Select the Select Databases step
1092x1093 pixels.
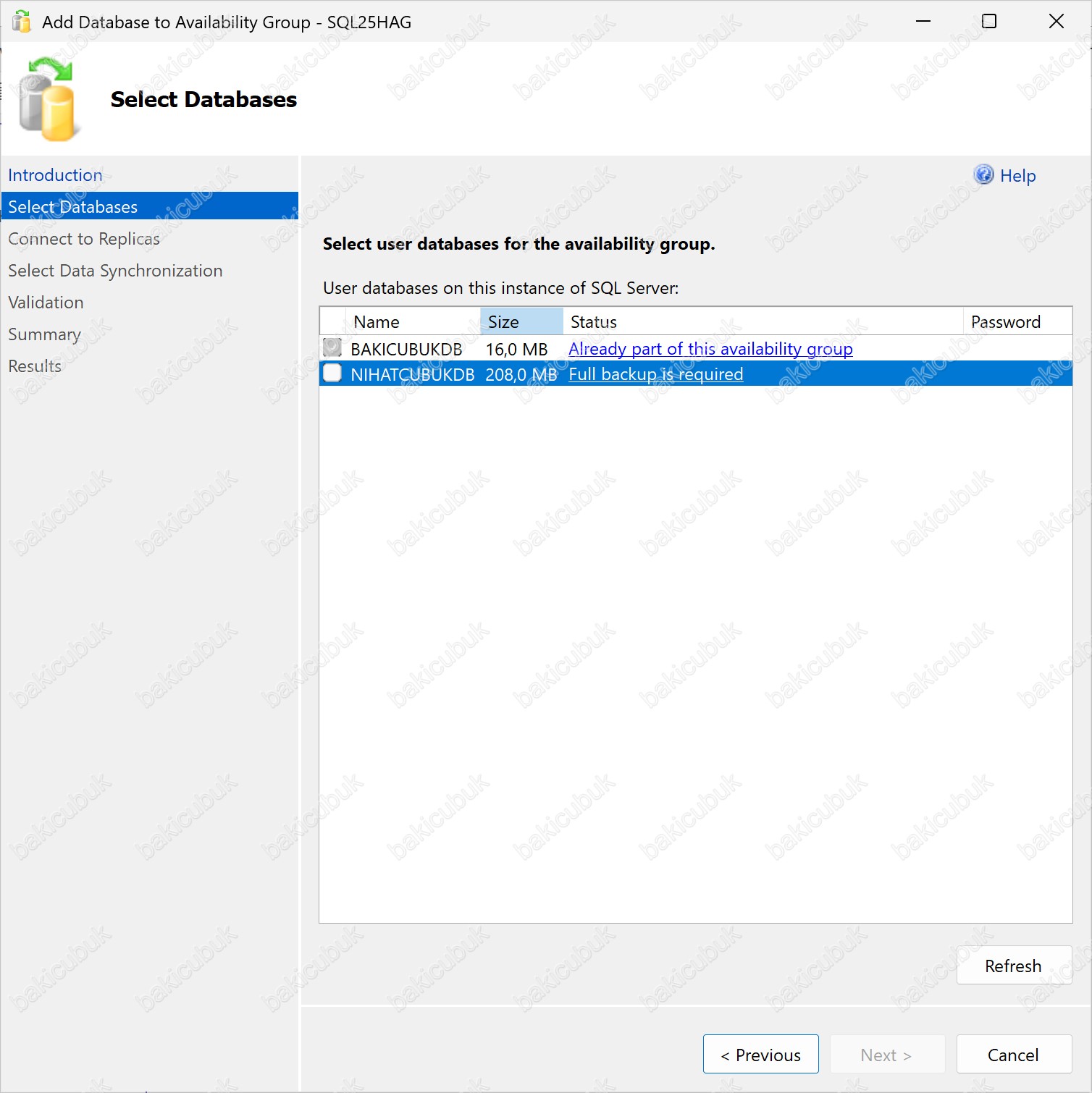[x=72, y=207]
